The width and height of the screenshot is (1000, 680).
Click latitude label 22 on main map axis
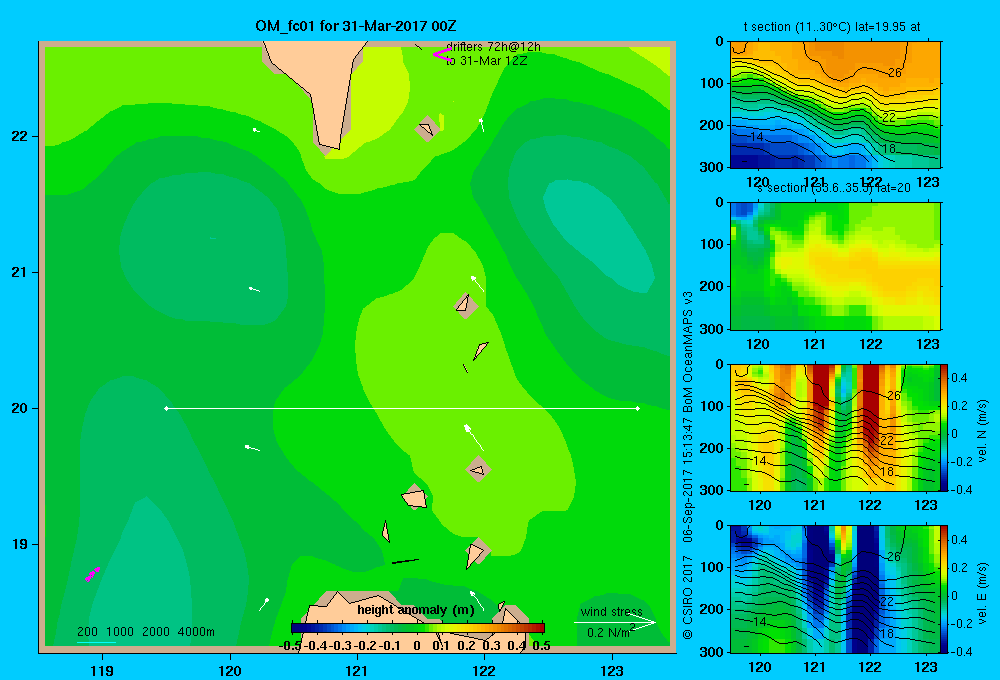click(20, 136)
